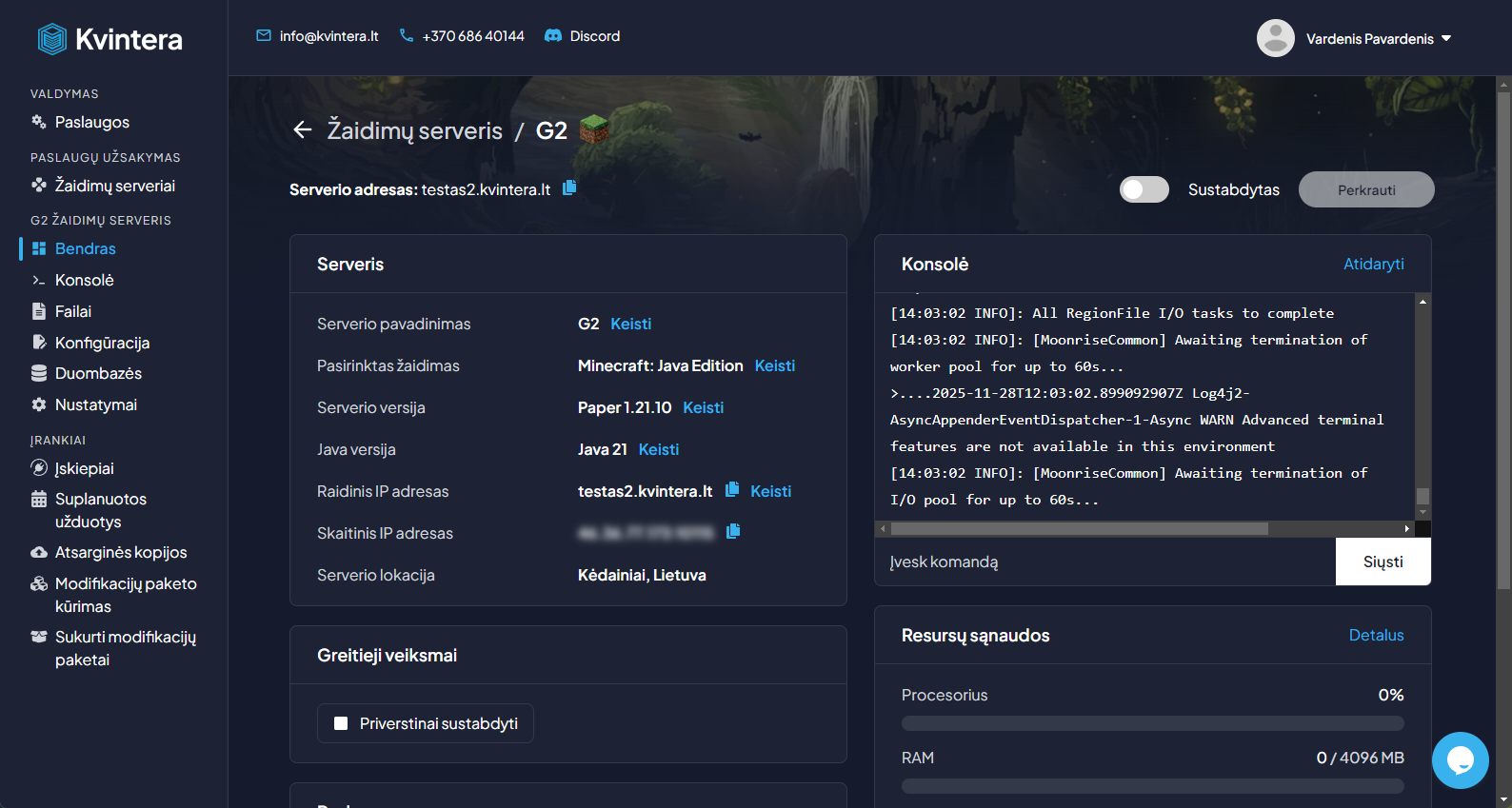Toggle the server power switch on
This screenshot has width=1512, height=808.
pos(1144,189)
